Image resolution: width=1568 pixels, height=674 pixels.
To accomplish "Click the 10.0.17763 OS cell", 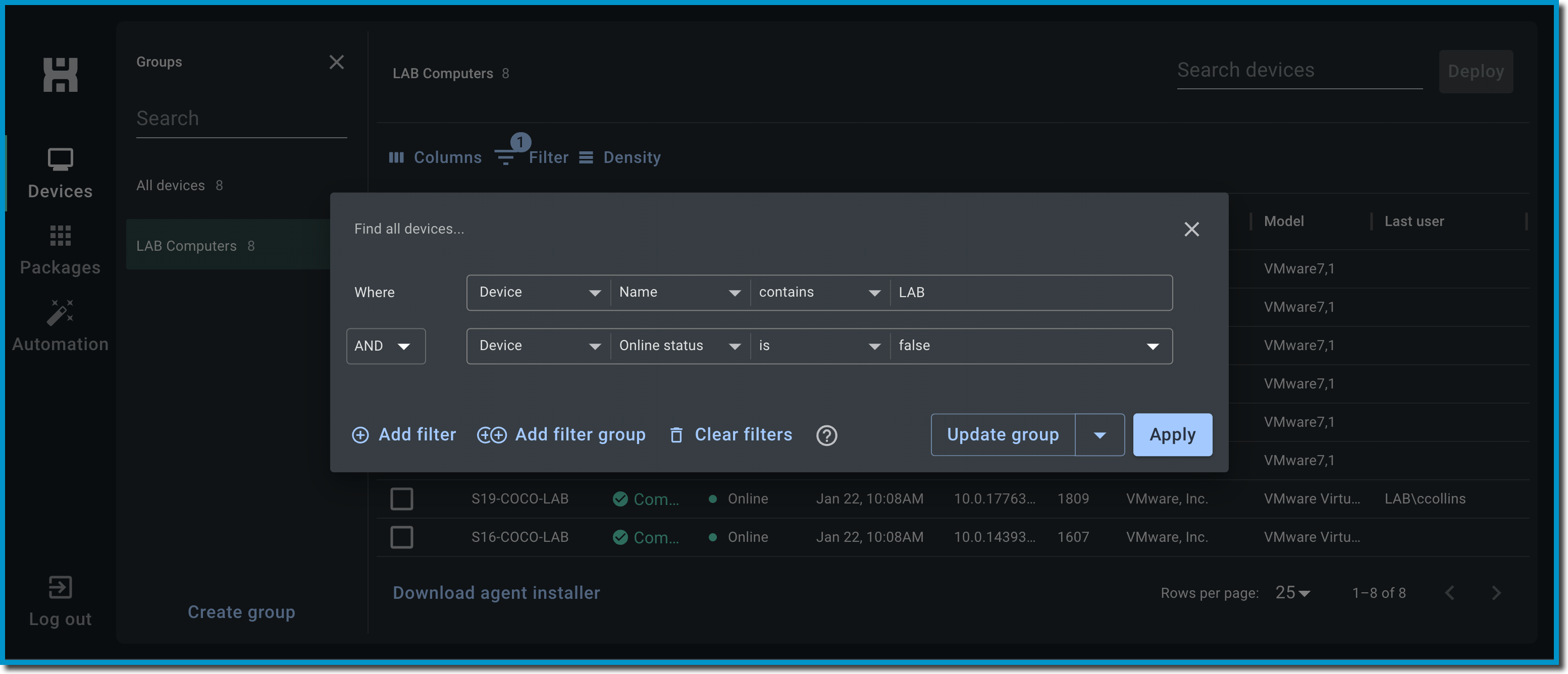I will [995, 499].
